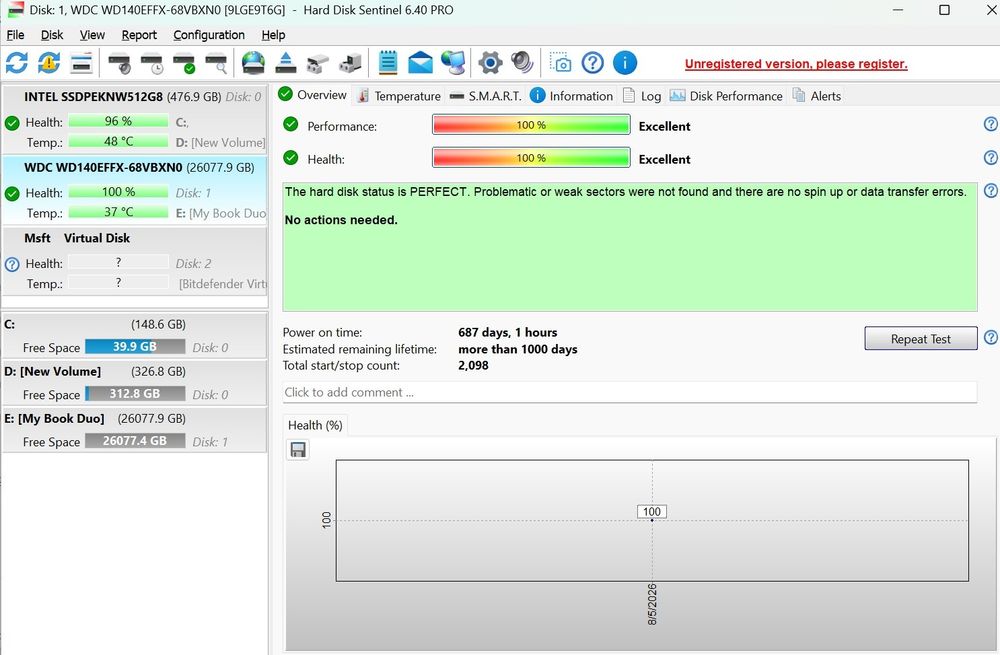
Task: Open the Configuration menu
Action: point(209,35)
